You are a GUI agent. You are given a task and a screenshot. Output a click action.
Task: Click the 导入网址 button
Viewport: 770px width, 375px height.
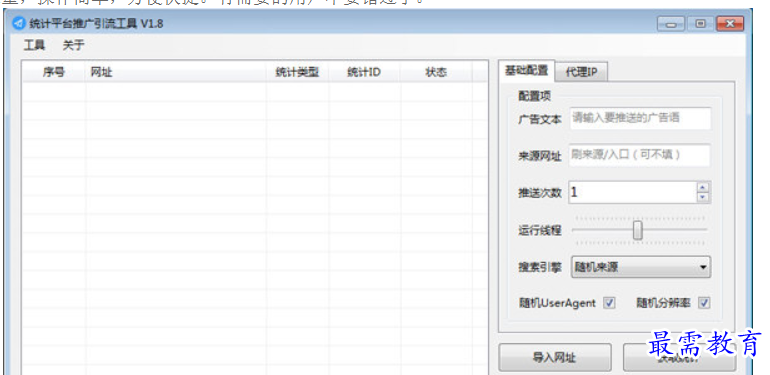[555, 357]
